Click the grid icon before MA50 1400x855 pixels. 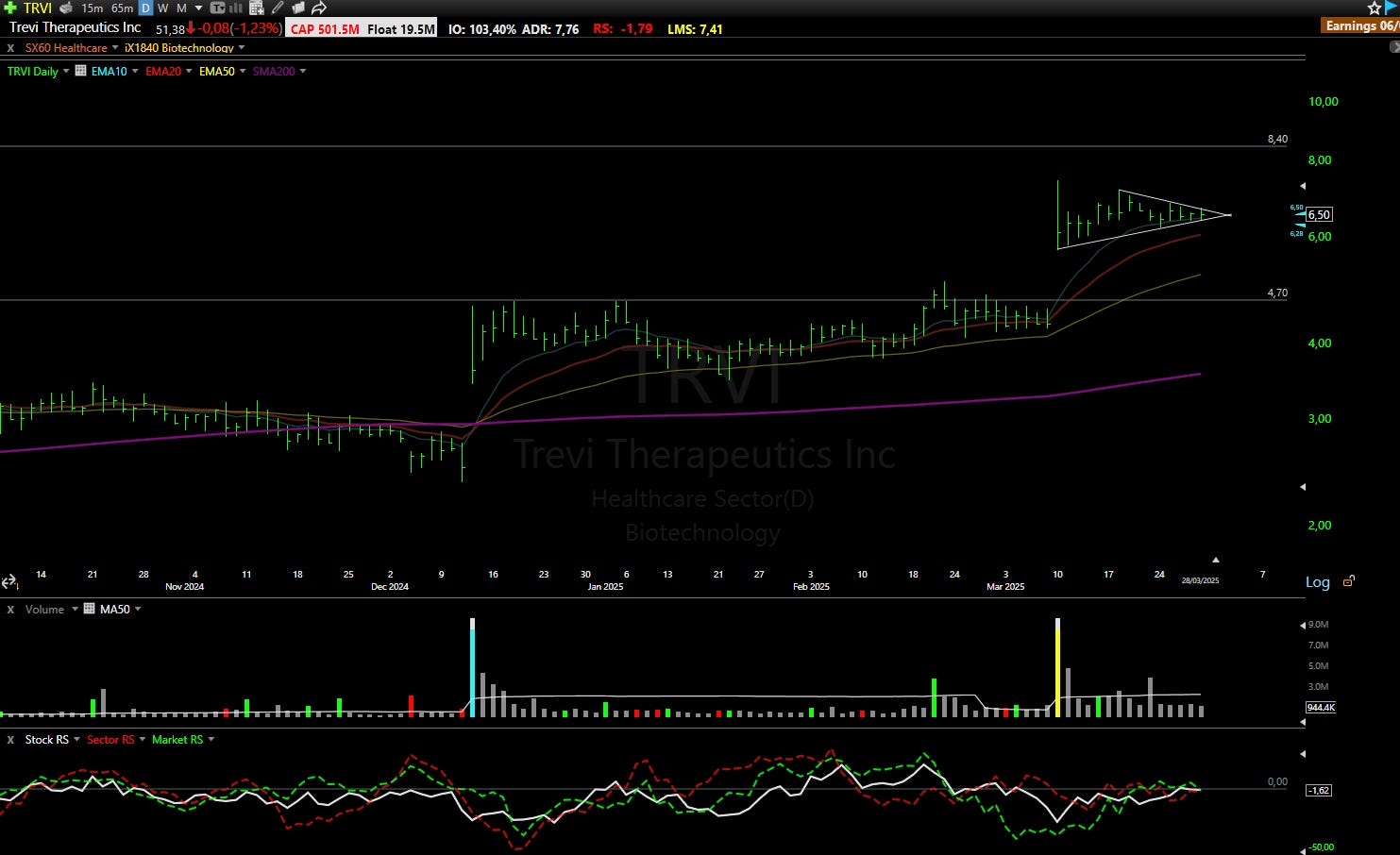click(x=90, y=609)
